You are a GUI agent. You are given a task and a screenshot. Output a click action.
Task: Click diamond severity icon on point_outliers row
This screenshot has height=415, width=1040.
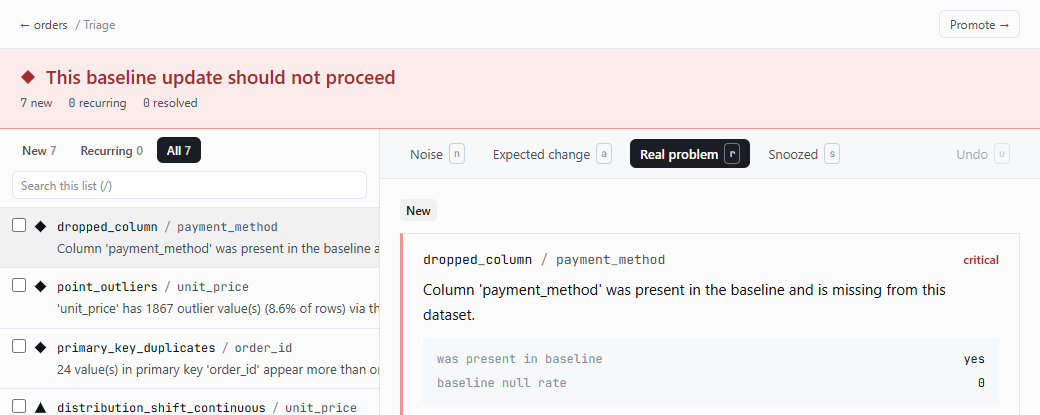click(40, 287)
